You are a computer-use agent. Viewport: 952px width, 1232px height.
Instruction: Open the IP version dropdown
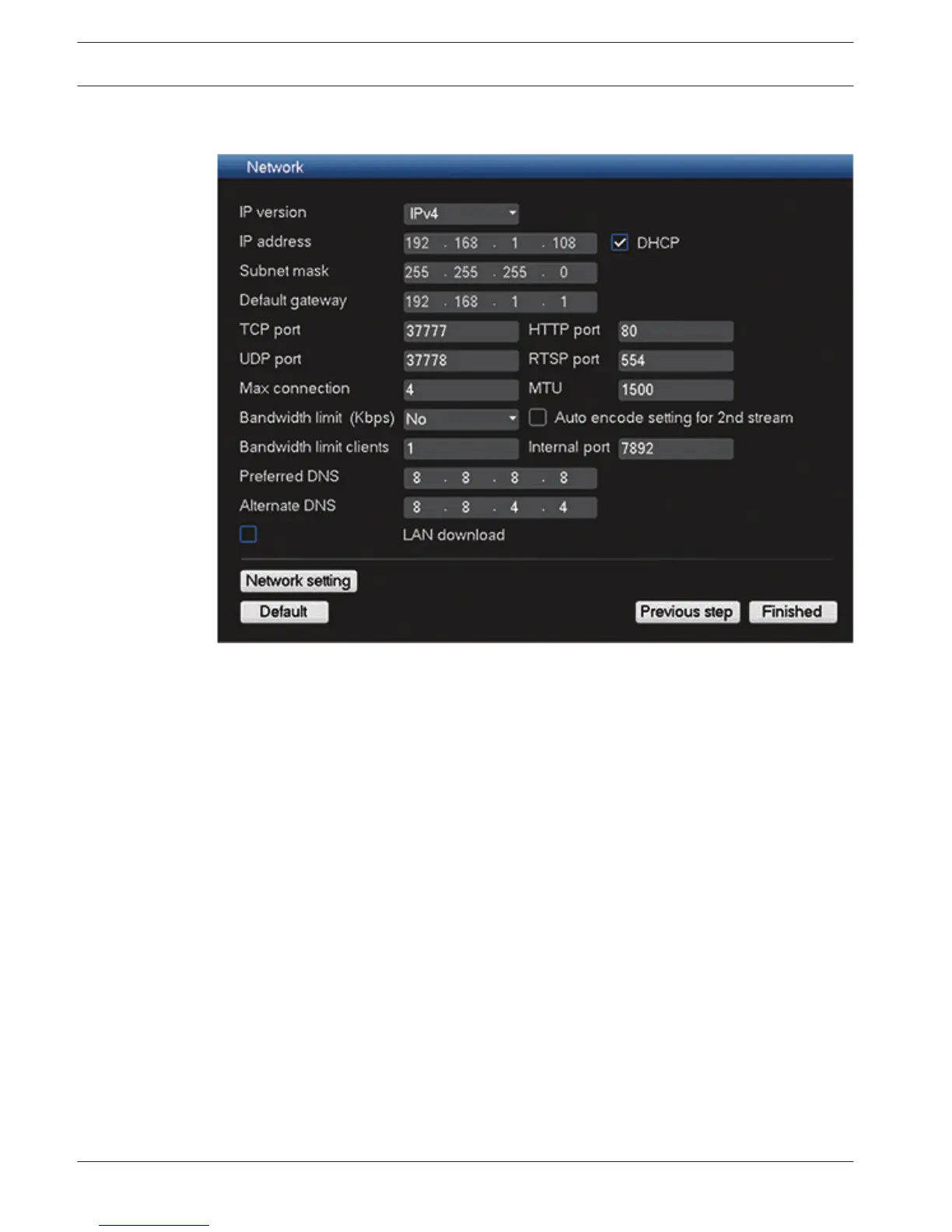click(x=461, y=213)
